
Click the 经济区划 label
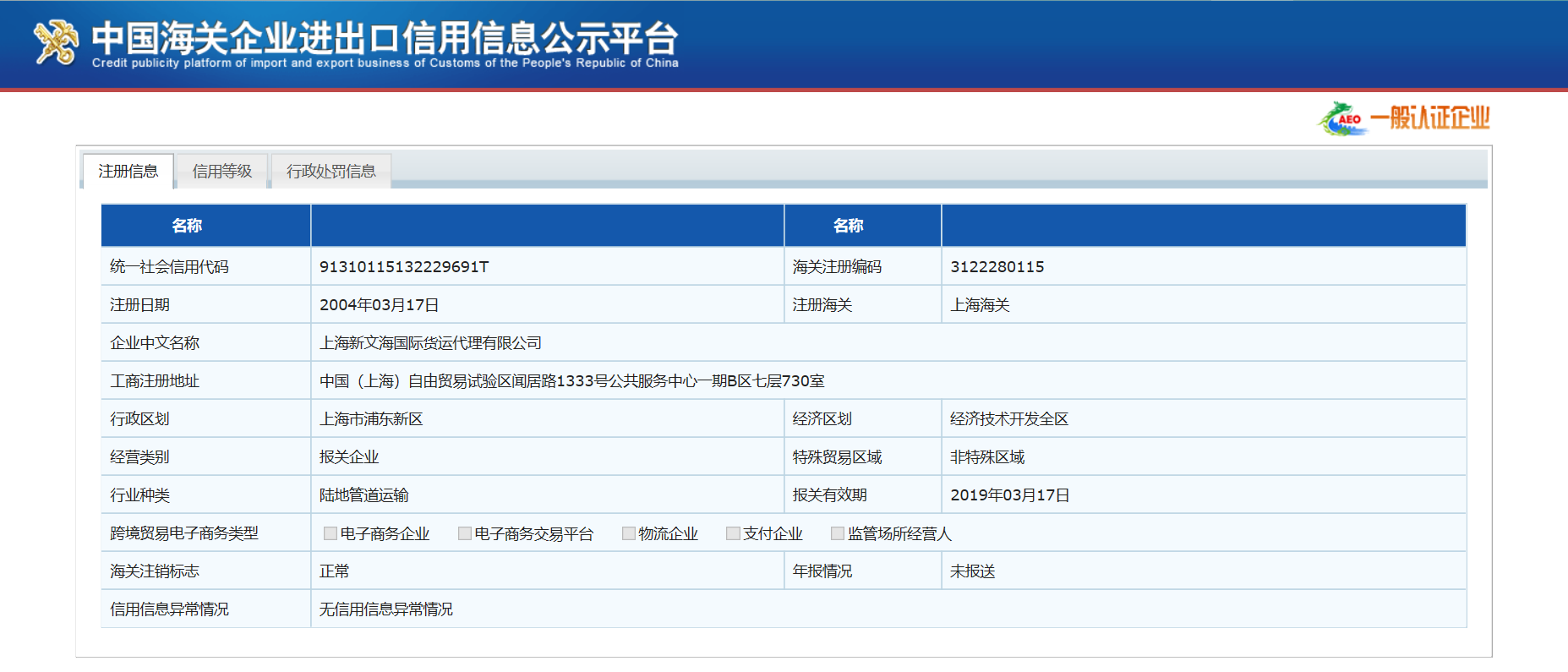click(822, 419)
